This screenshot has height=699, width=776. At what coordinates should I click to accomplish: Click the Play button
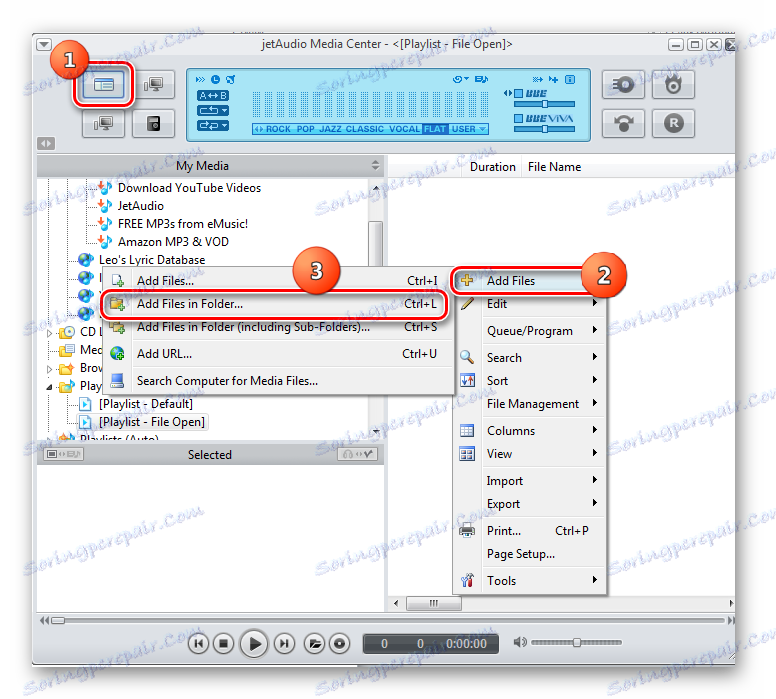coord(254,644)
